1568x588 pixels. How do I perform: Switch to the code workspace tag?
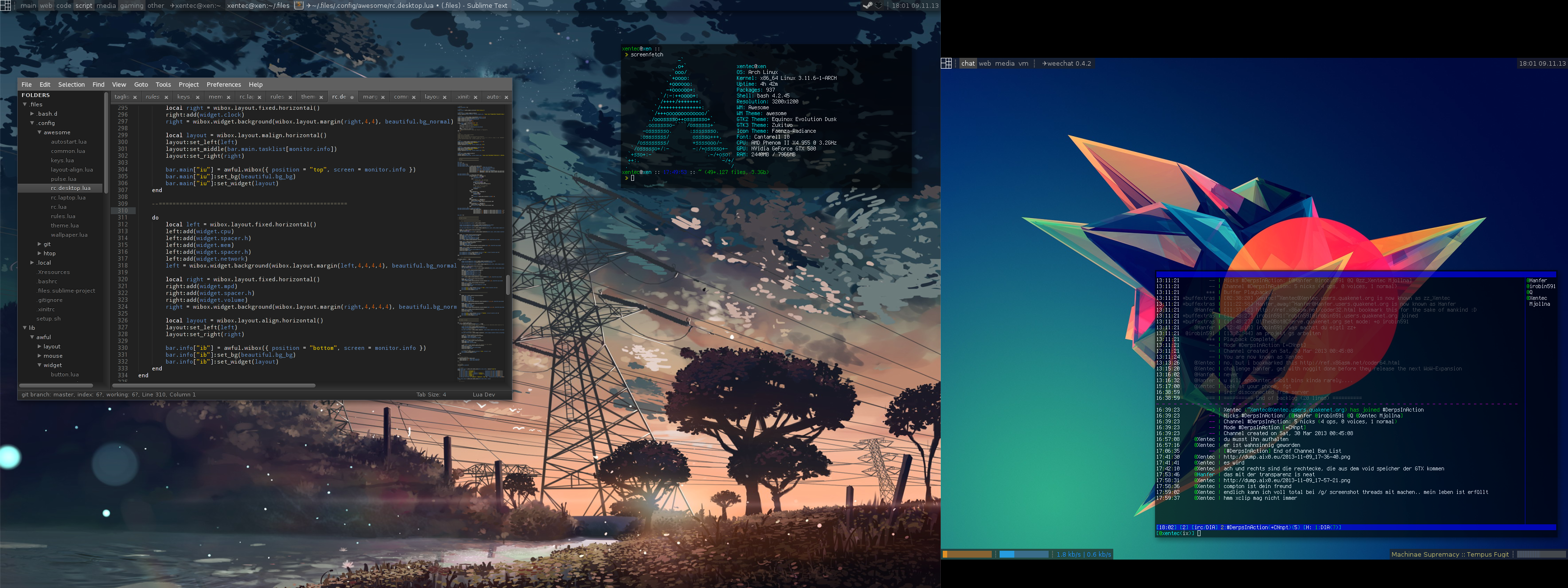pos(64,5)
